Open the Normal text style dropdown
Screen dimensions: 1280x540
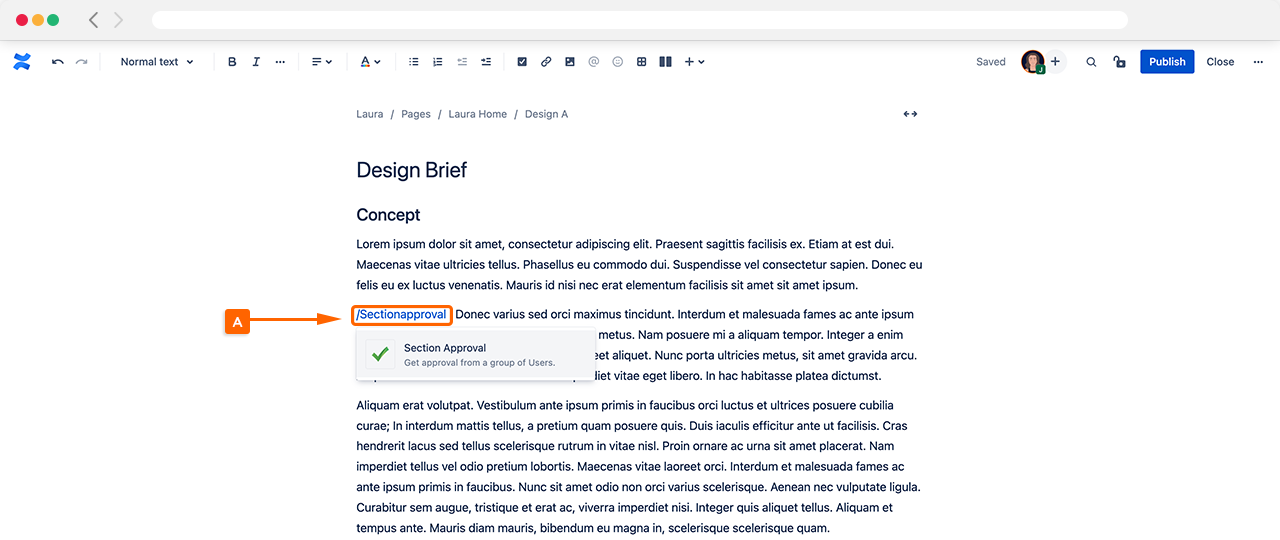coord(157,62)
